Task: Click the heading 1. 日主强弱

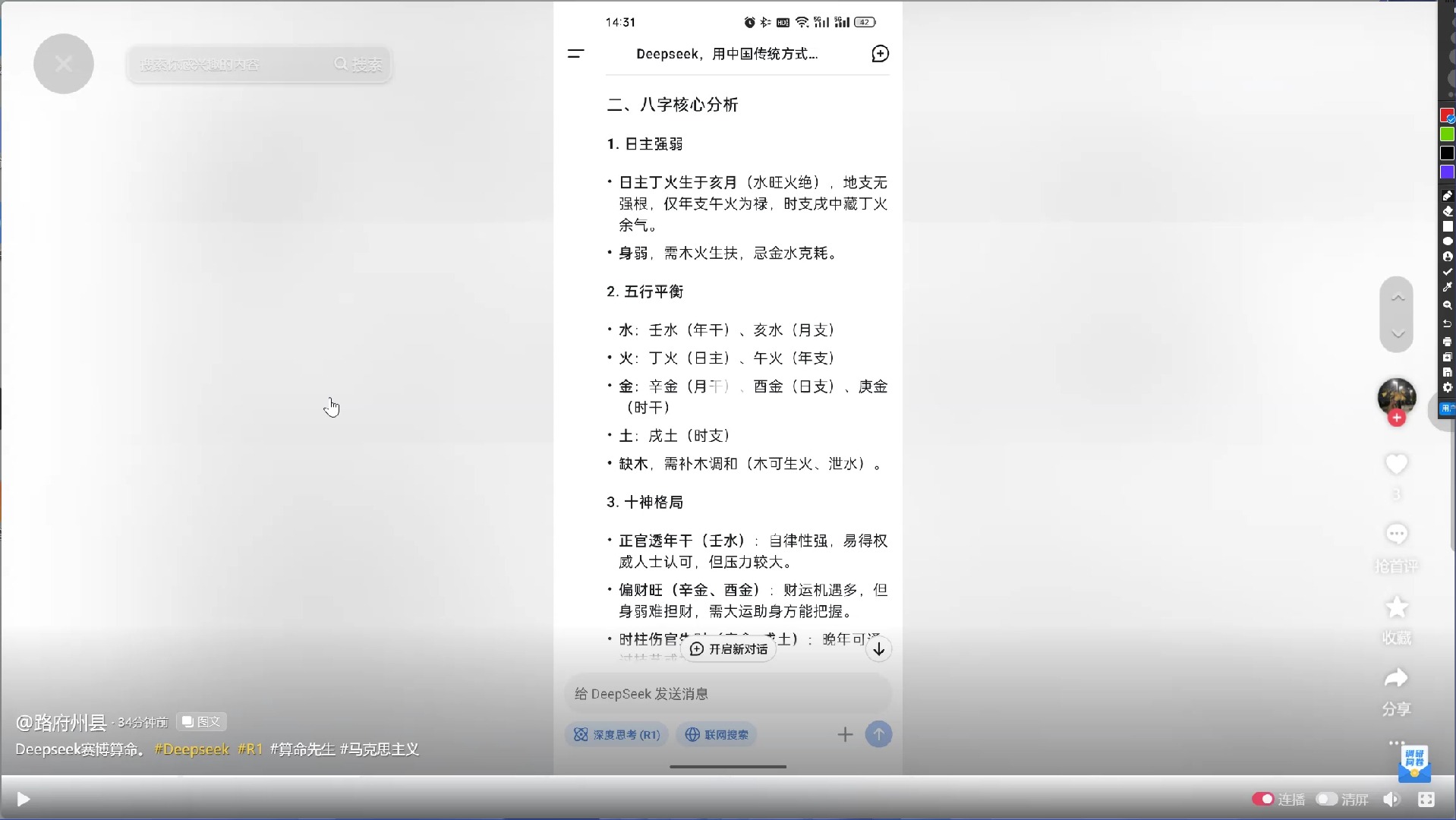Action: tap(644, 144)
